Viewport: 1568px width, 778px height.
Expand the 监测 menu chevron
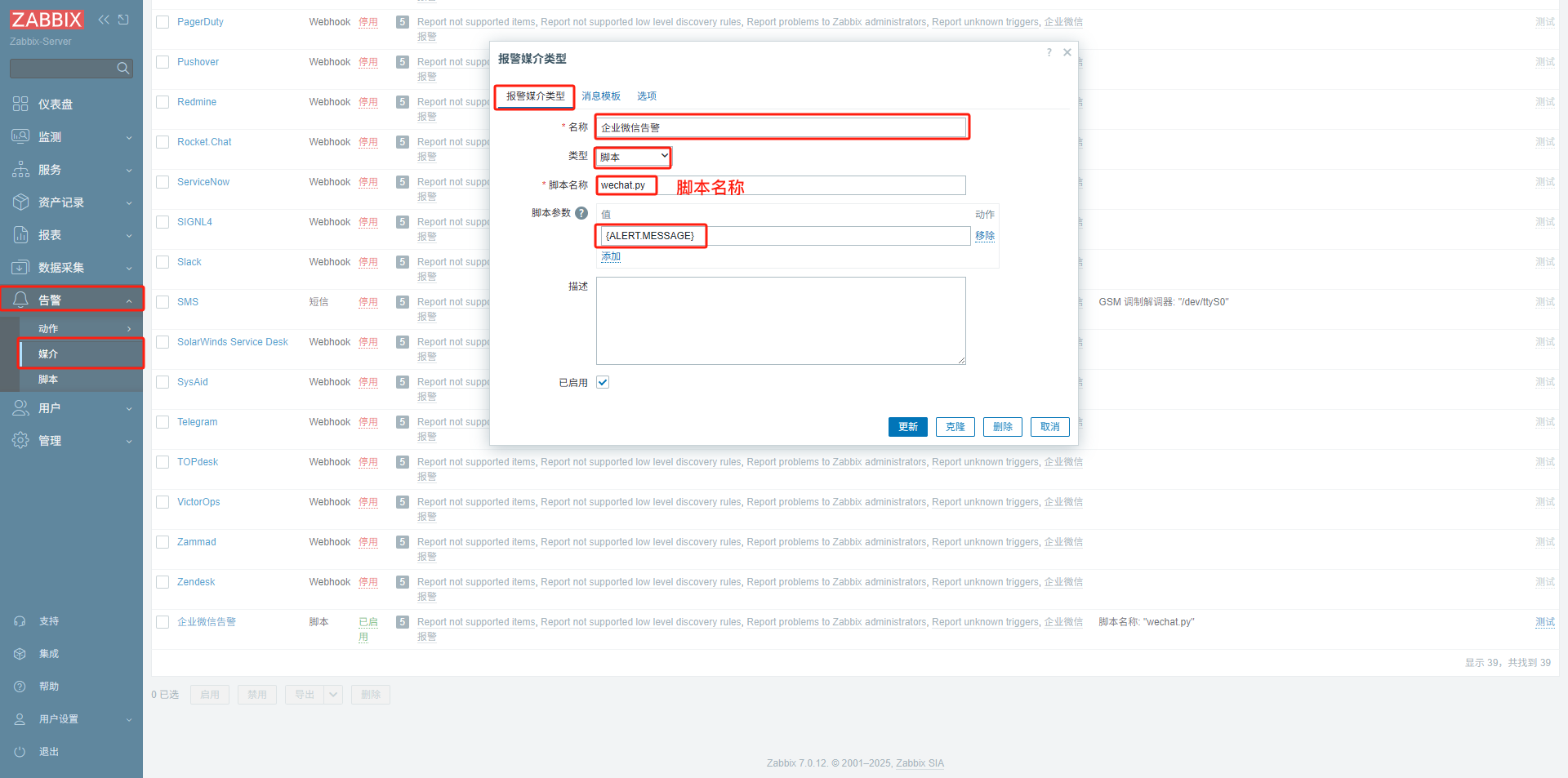[x=129, y=138]
